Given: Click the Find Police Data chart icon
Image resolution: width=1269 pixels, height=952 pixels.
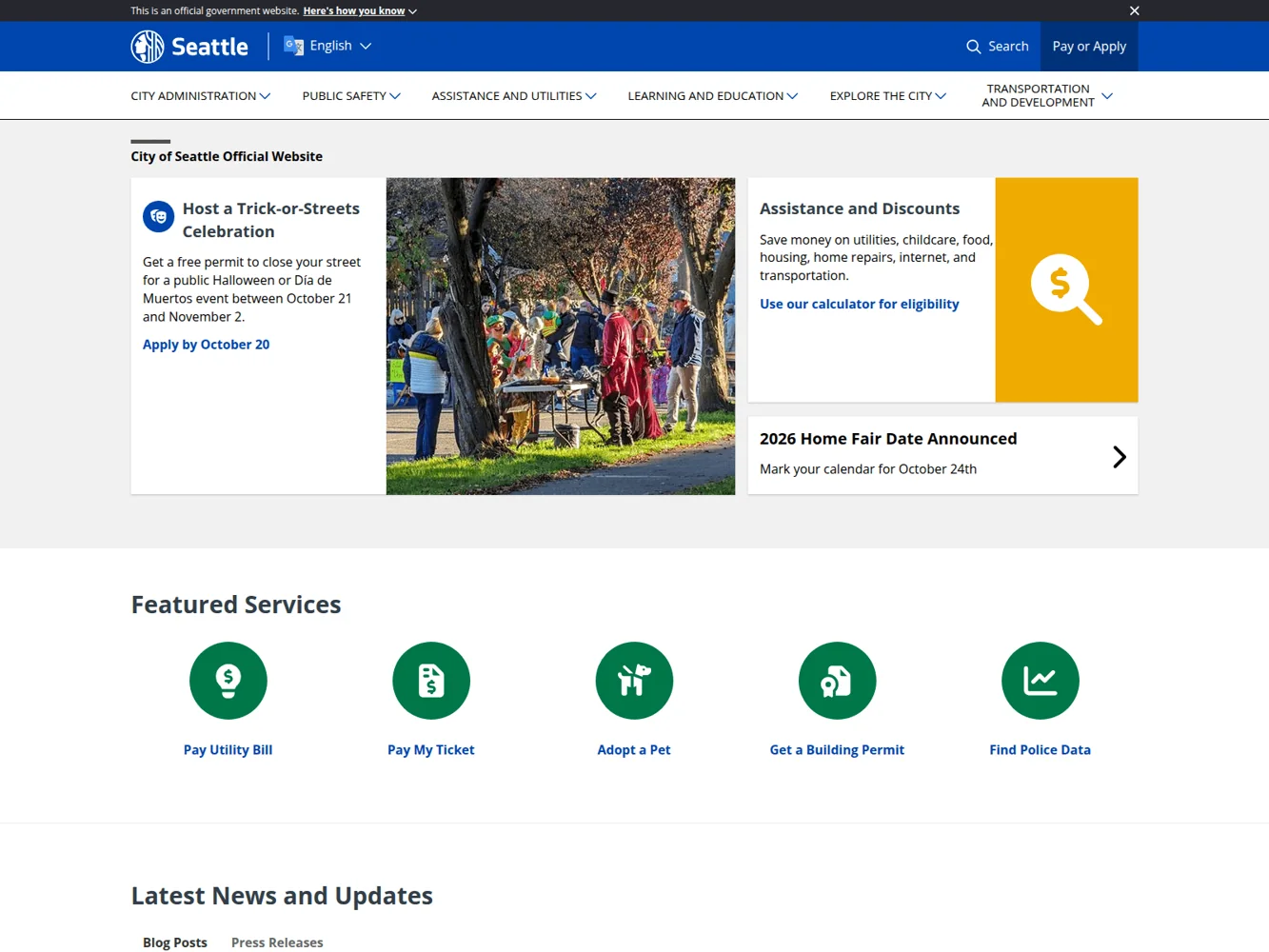Looking at the screenshot, I should [x=1041, y=681].
